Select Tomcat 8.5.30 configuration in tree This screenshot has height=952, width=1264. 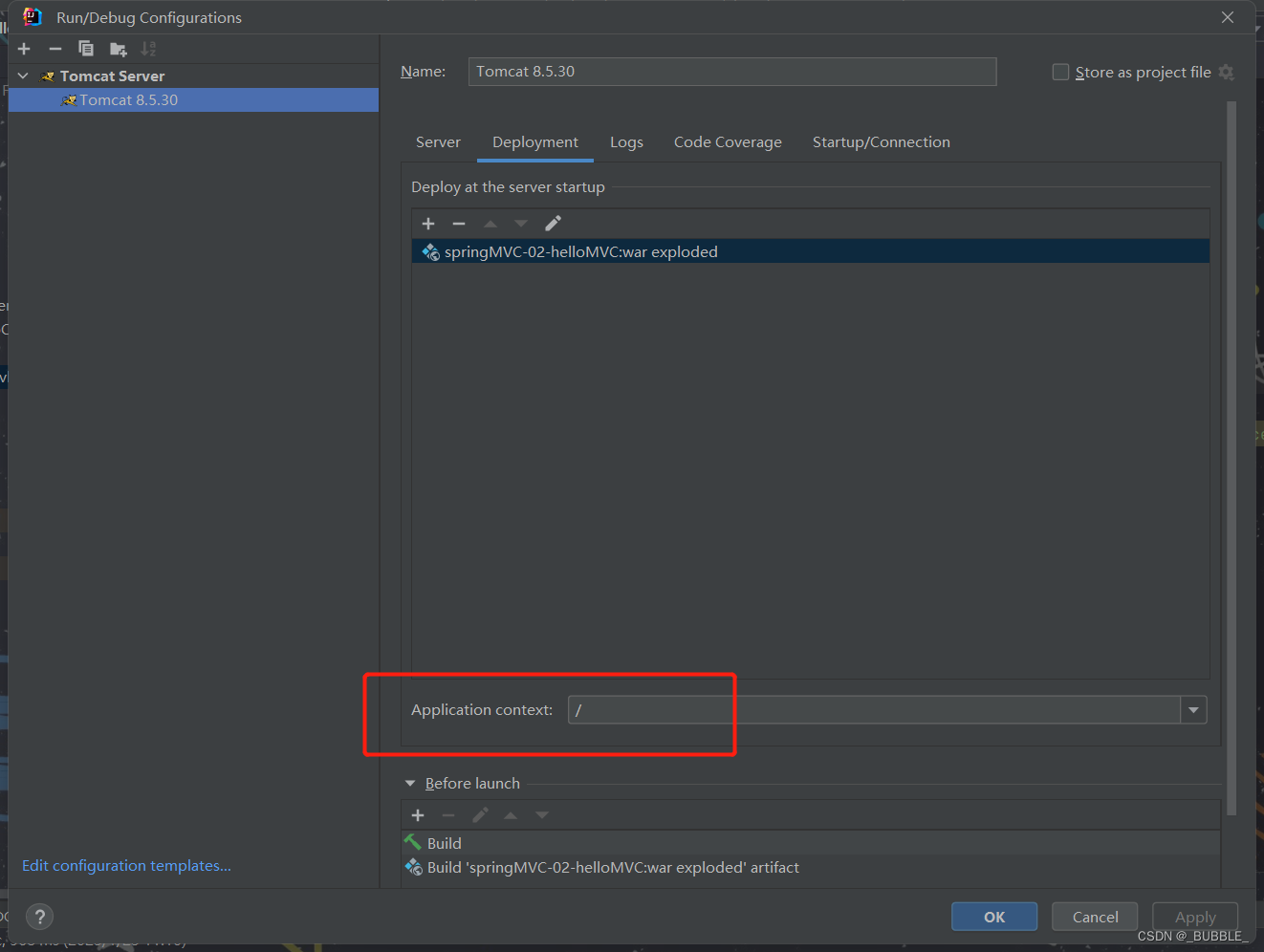point(193,100)
